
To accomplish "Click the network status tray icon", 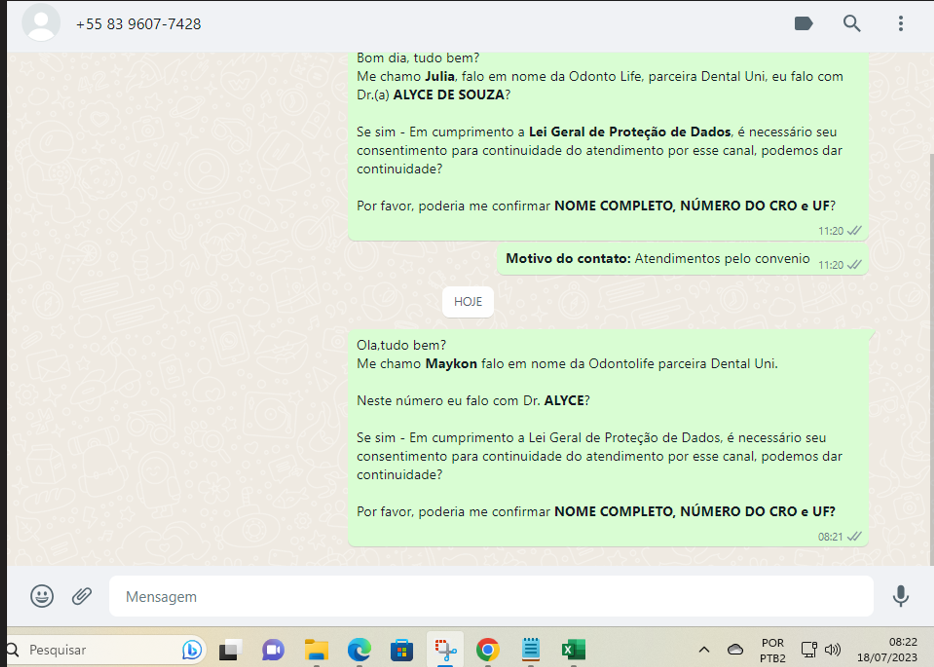I will point(809,650).
